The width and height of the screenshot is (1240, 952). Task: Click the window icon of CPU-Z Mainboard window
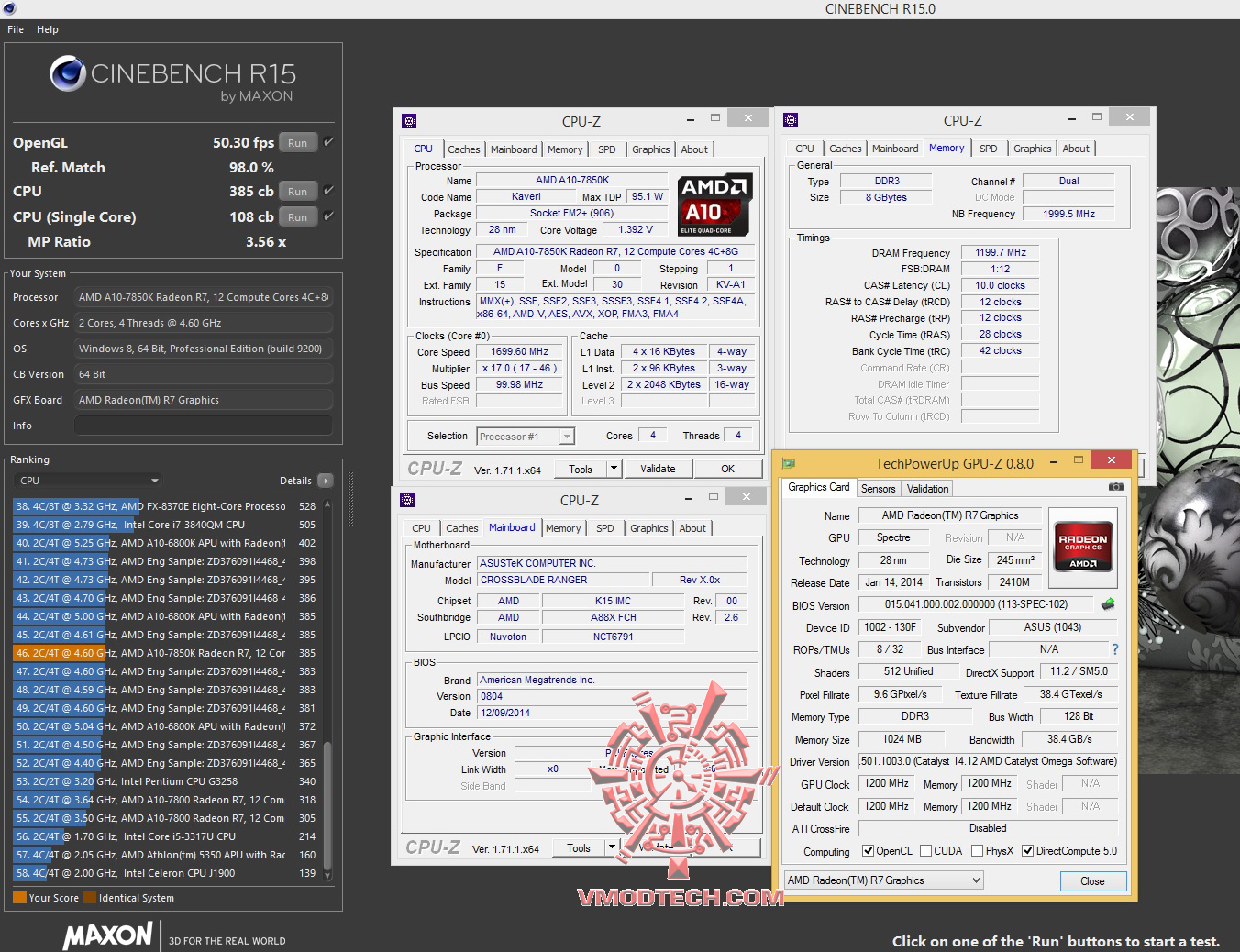[408, 500]
